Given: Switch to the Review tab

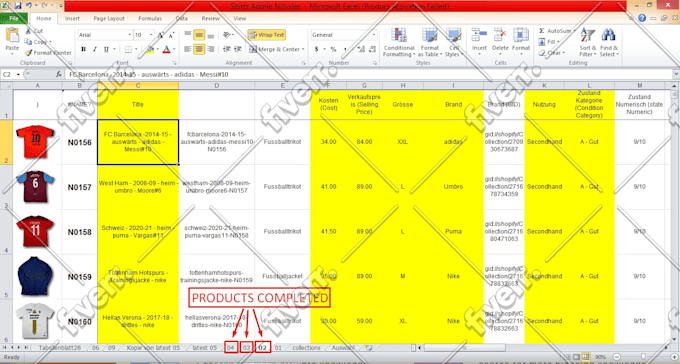Looking at the screenshot, I should click(211, 19).
